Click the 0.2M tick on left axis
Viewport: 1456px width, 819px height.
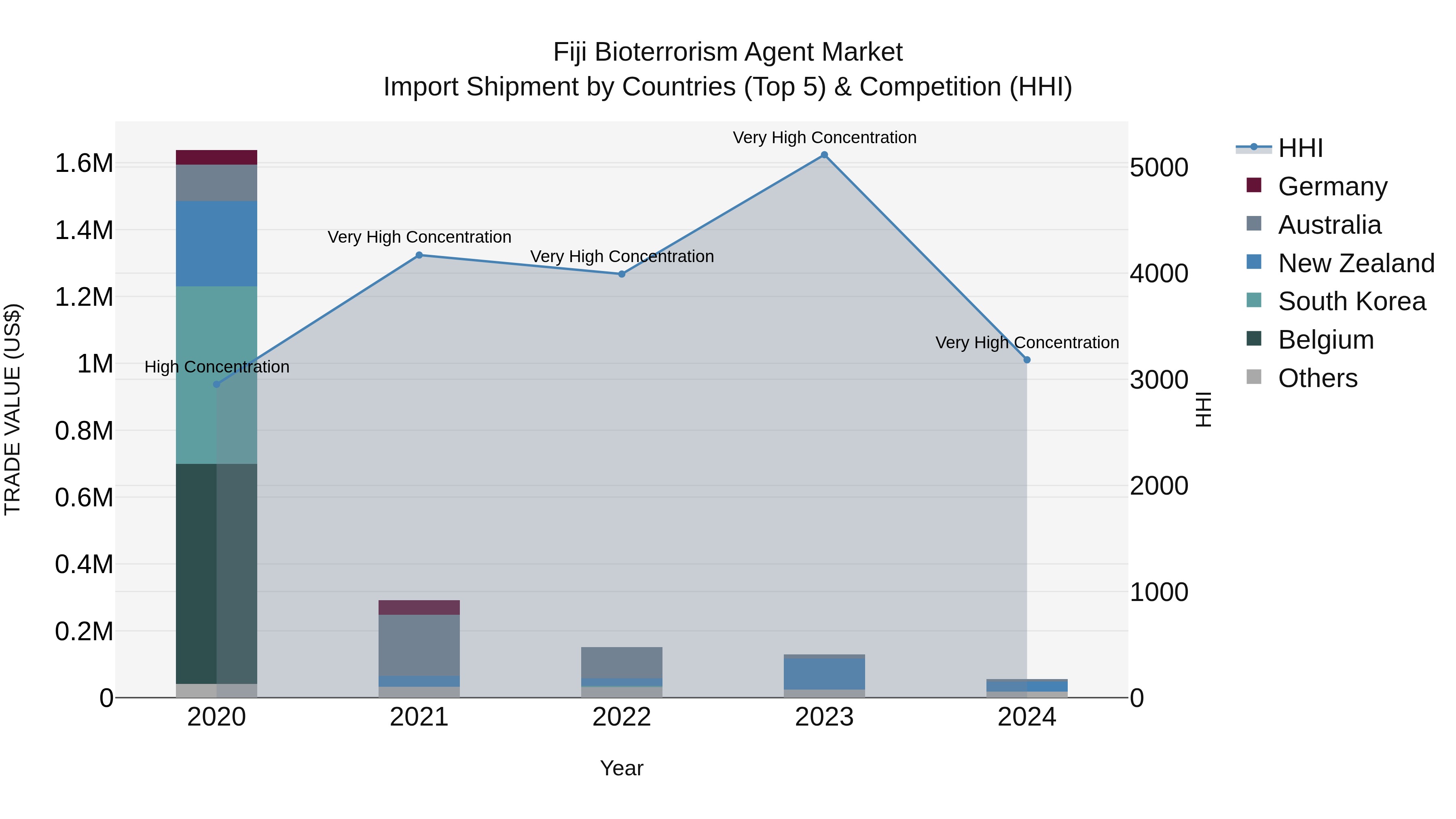[x=84, y=631]
